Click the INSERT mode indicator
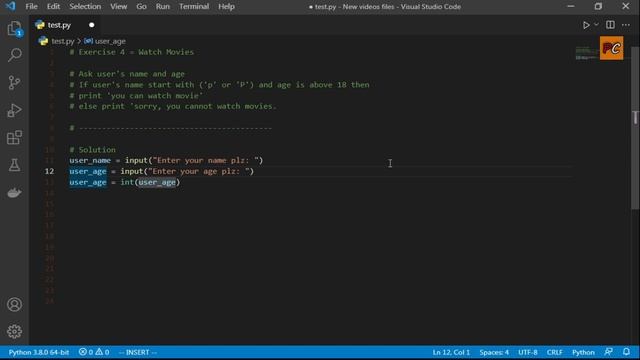The image size is (640, 360). tap(138, 352)
